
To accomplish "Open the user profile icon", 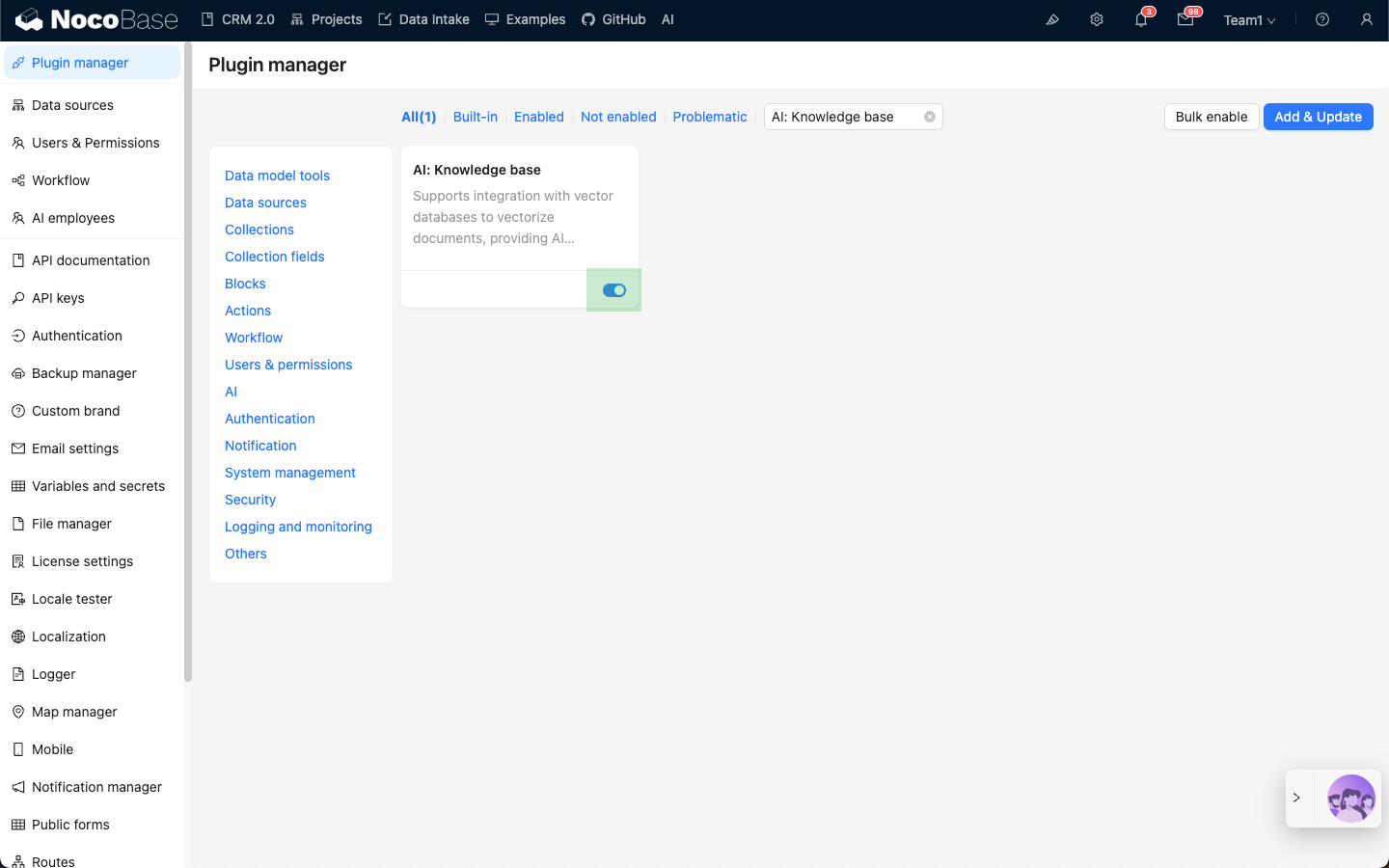I will tap(1367, 19).
